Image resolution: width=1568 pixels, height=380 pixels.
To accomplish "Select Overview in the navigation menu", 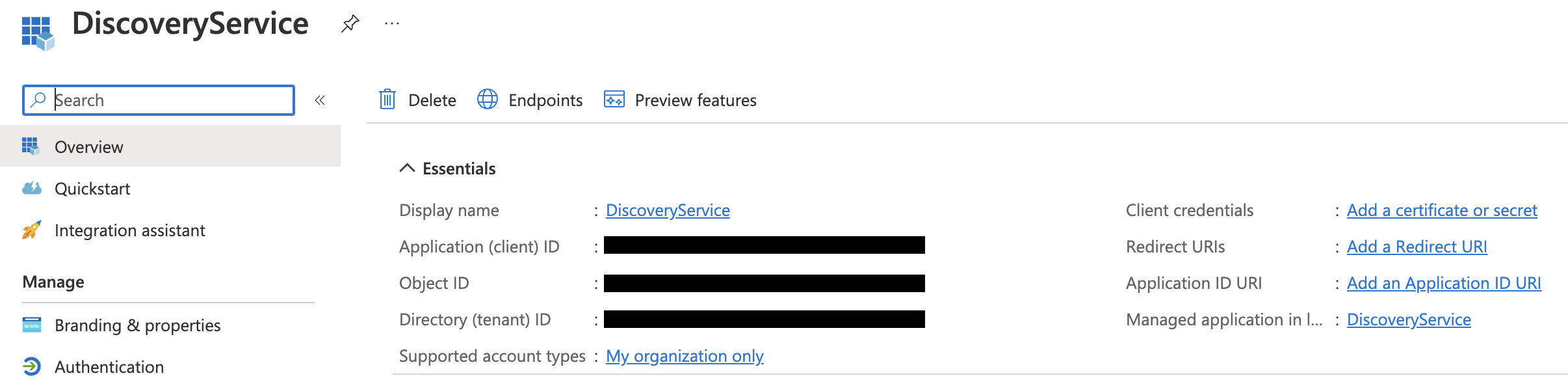I will tap(89, 146).
